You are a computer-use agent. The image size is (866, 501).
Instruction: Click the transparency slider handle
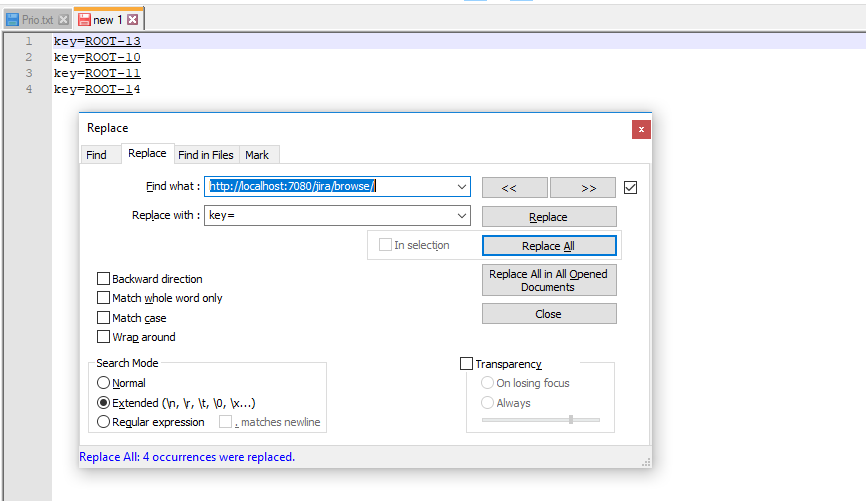571,420
